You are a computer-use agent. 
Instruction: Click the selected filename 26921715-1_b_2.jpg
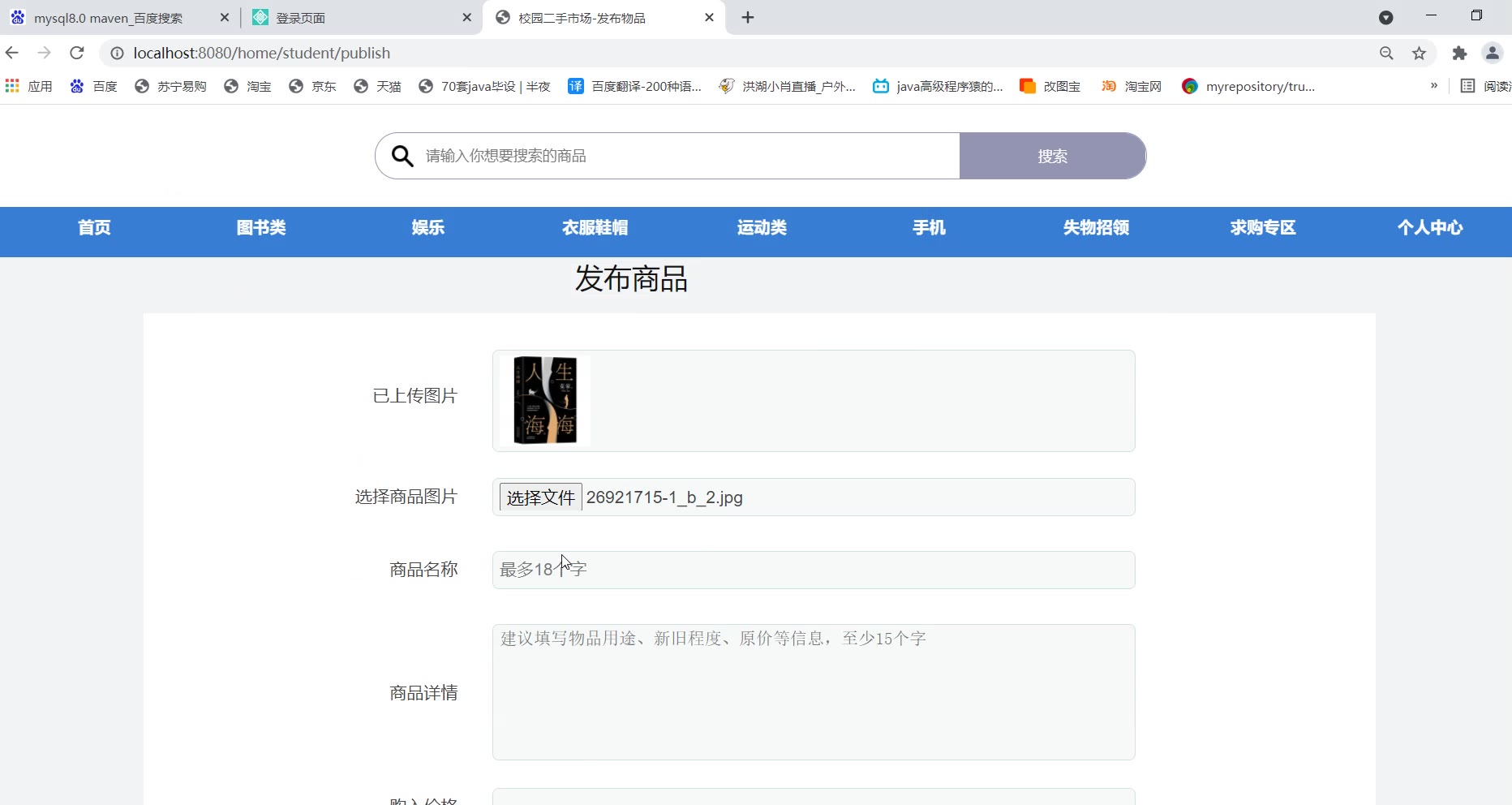[x=664, y=497]
